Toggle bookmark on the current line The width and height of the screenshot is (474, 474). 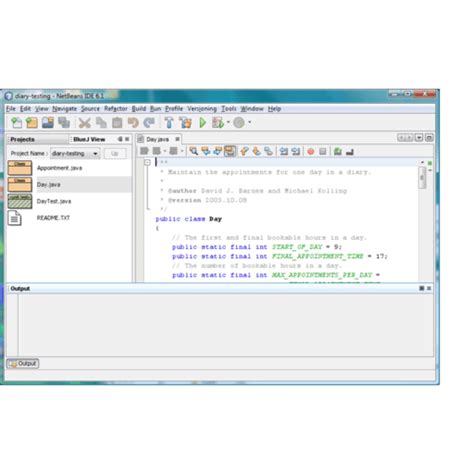tap(268, 151)
